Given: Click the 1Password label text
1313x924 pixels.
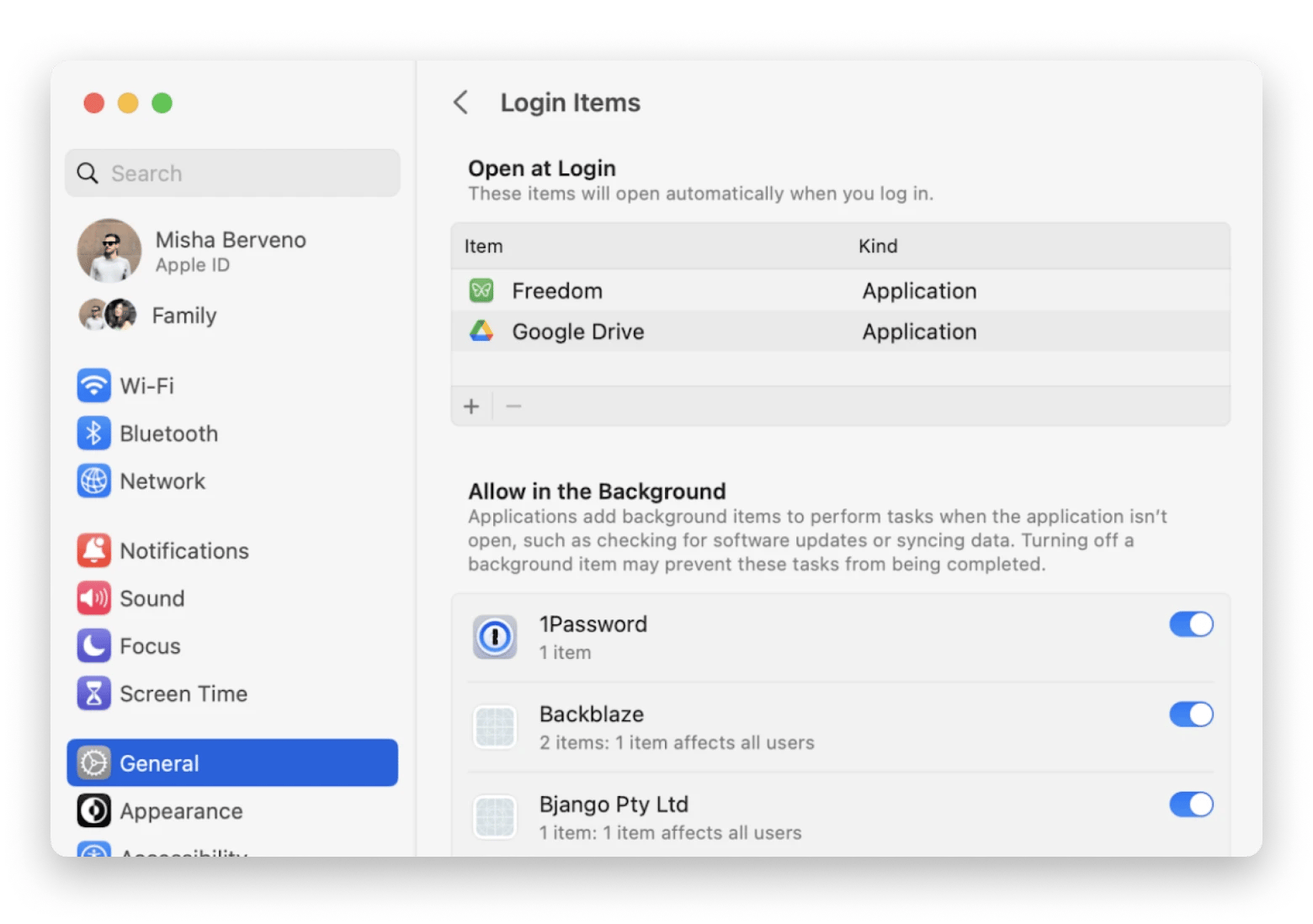Looking at the screenshot, I should click(593, 624).
